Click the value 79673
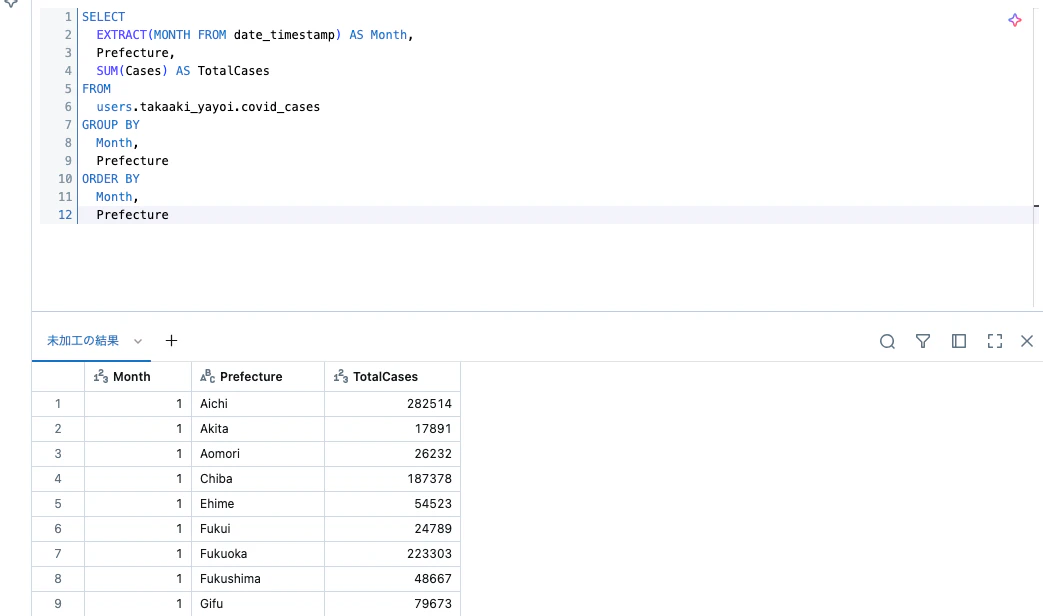Viewport: 1043px width, 616px height. pos(433,603)
